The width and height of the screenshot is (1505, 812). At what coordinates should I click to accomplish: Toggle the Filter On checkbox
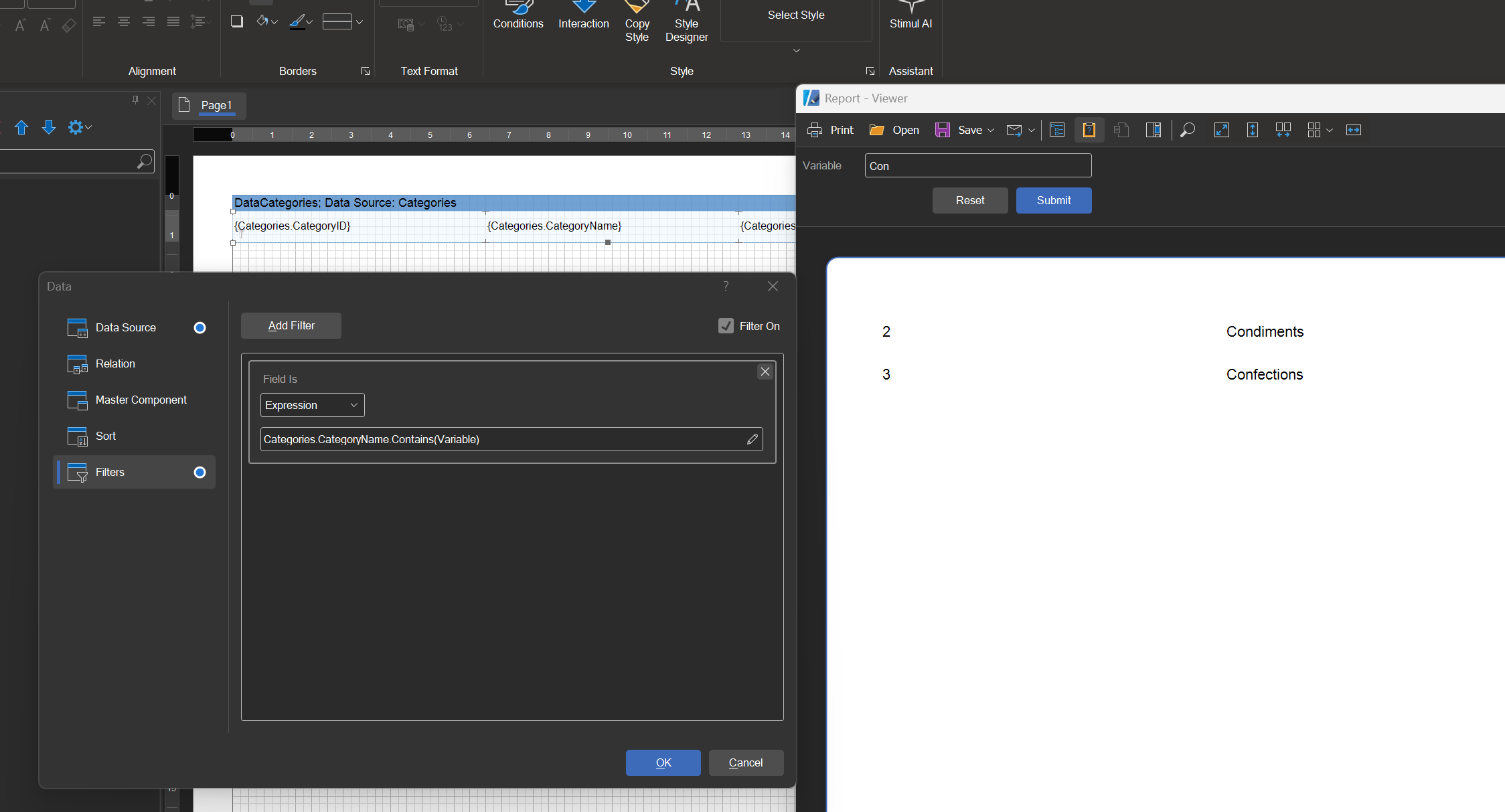(x=726, y=326)
